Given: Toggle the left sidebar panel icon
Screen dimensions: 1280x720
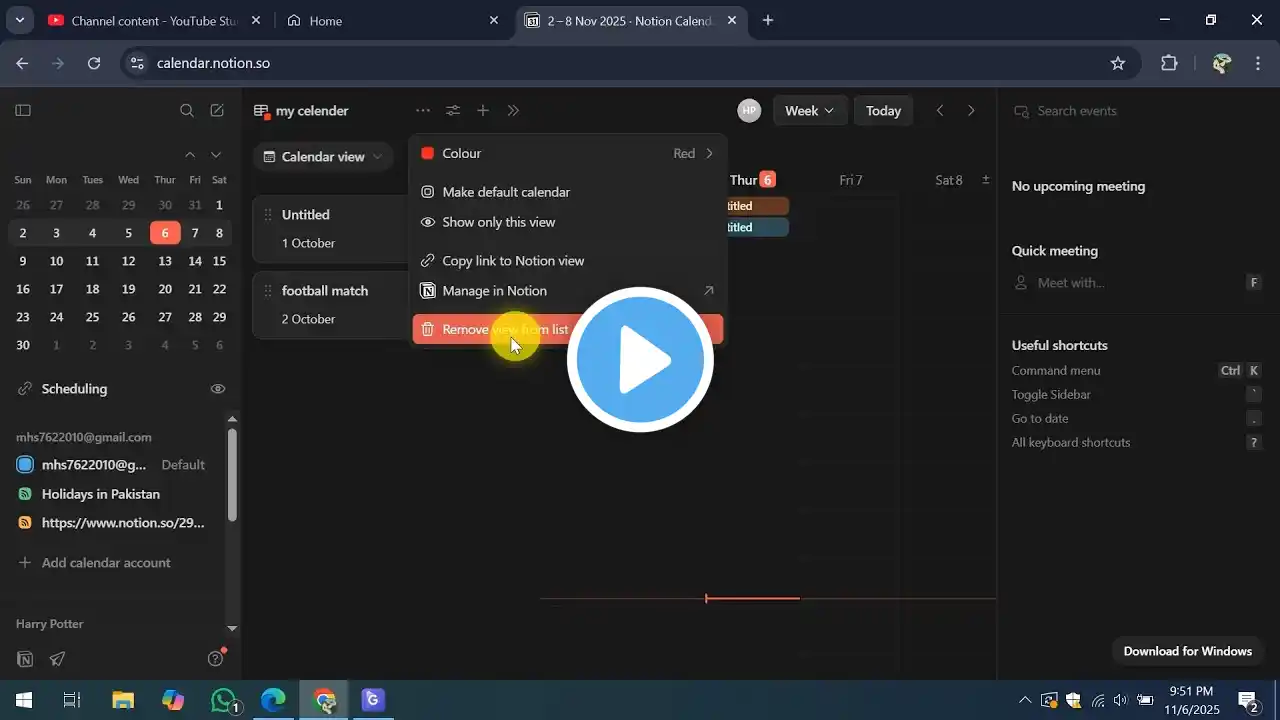Looking at the screenshot, I should click(24, 111).
